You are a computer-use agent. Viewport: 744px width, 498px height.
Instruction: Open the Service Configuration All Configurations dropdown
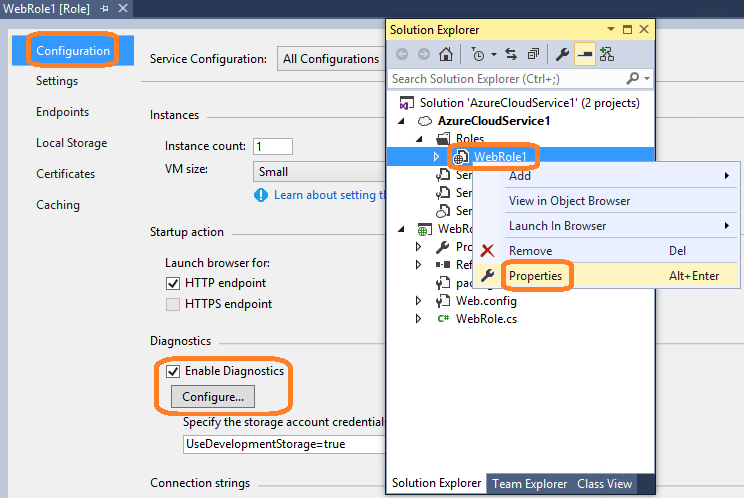point(331,59)
